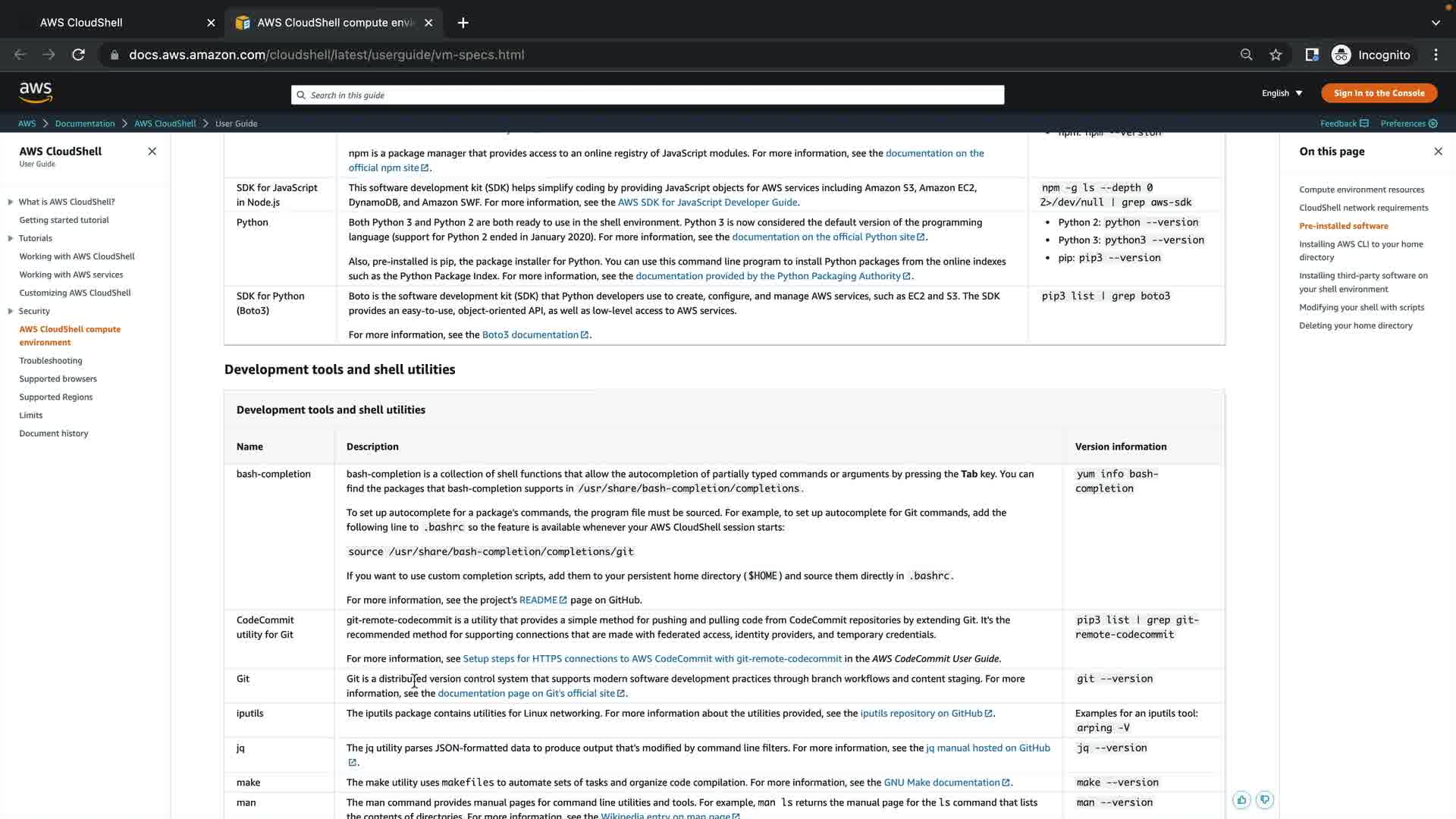The width and height of the screenshot is (1456, 819).
Task: Open Troubleshooting in the sidebar
Action: click(x=51, y=361)
